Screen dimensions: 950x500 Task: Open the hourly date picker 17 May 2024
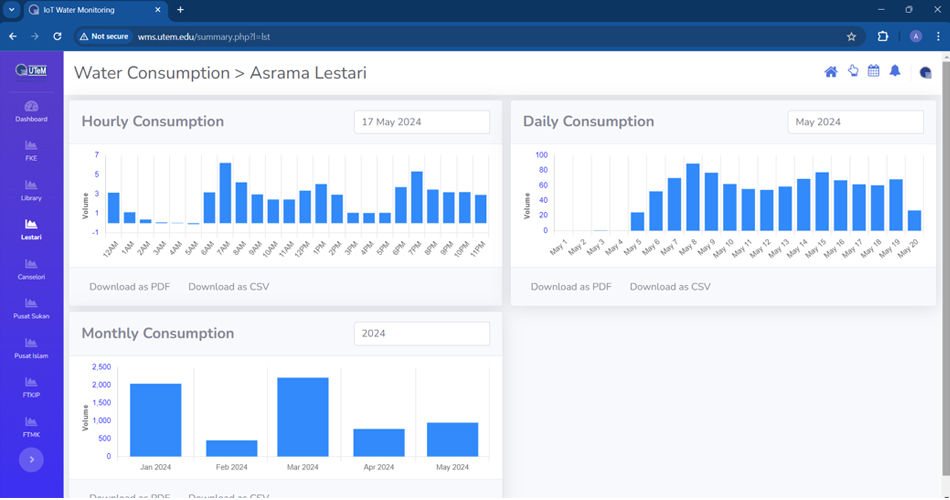[x=421, y=122]
